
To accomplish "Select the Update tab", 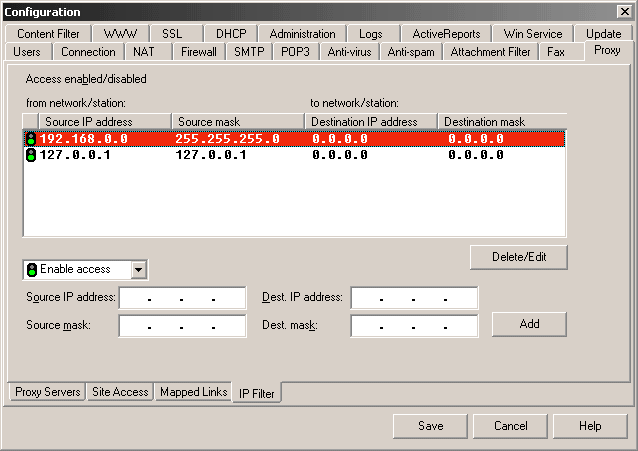I will tap(603, 34).
